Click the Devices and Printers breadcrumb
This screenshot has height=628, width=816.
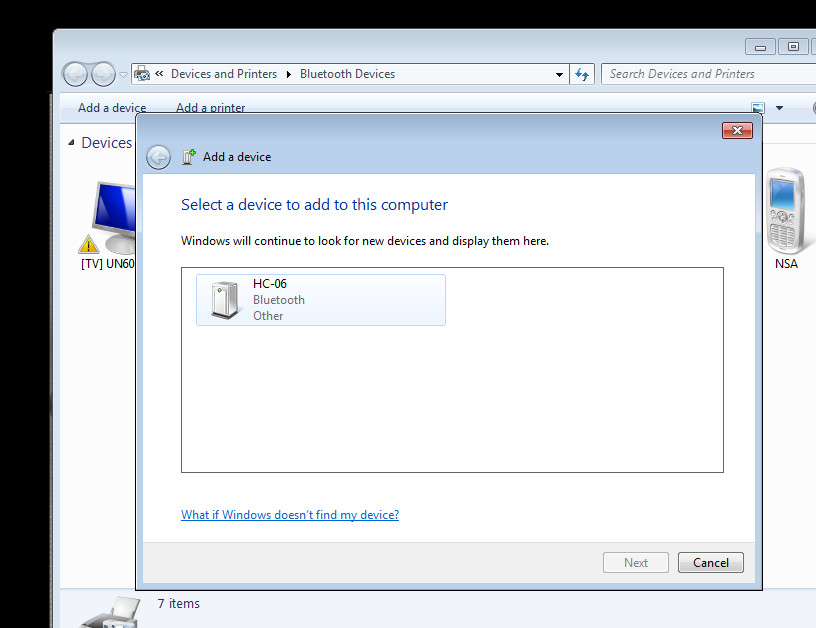[224, 74]
